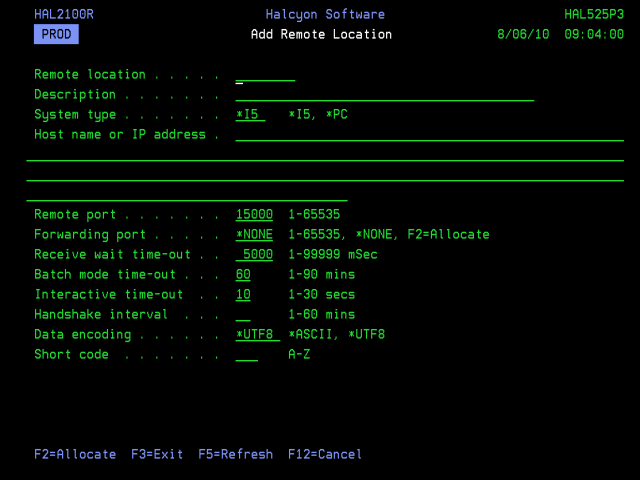The image size is (640, 480).
Task: Select the System type field showing *I5
Action: (250, 115)
